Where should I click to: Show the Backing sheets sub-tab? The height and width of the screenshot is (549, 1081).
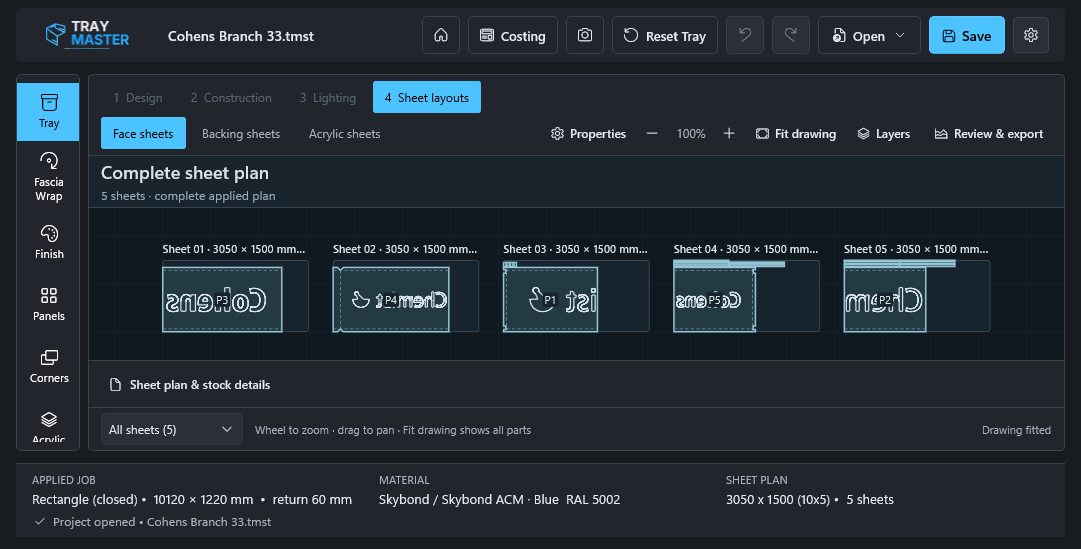point(241,133)
